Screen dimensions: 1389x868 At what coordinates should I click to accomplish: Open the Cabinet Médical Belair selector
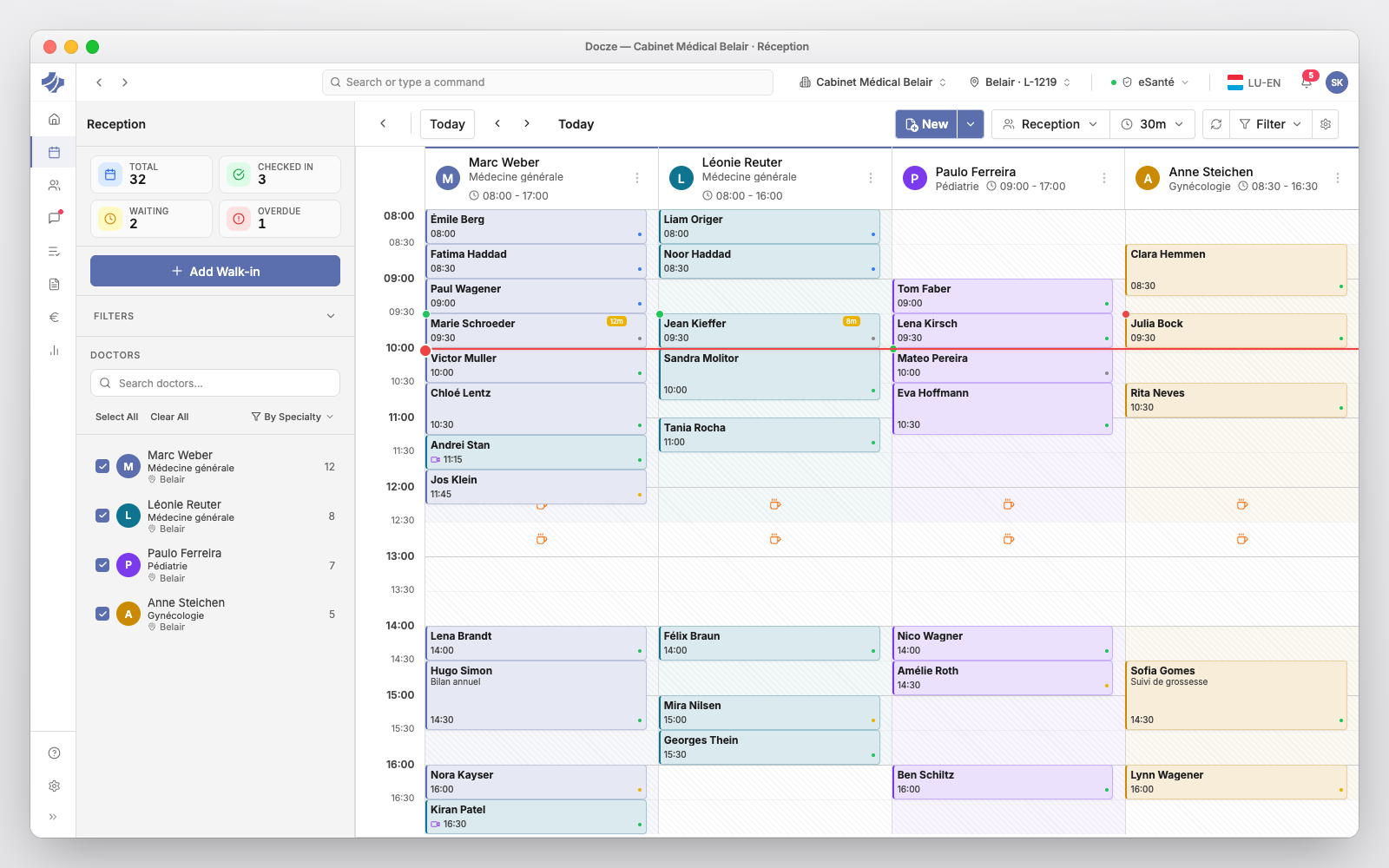[872, 82]
